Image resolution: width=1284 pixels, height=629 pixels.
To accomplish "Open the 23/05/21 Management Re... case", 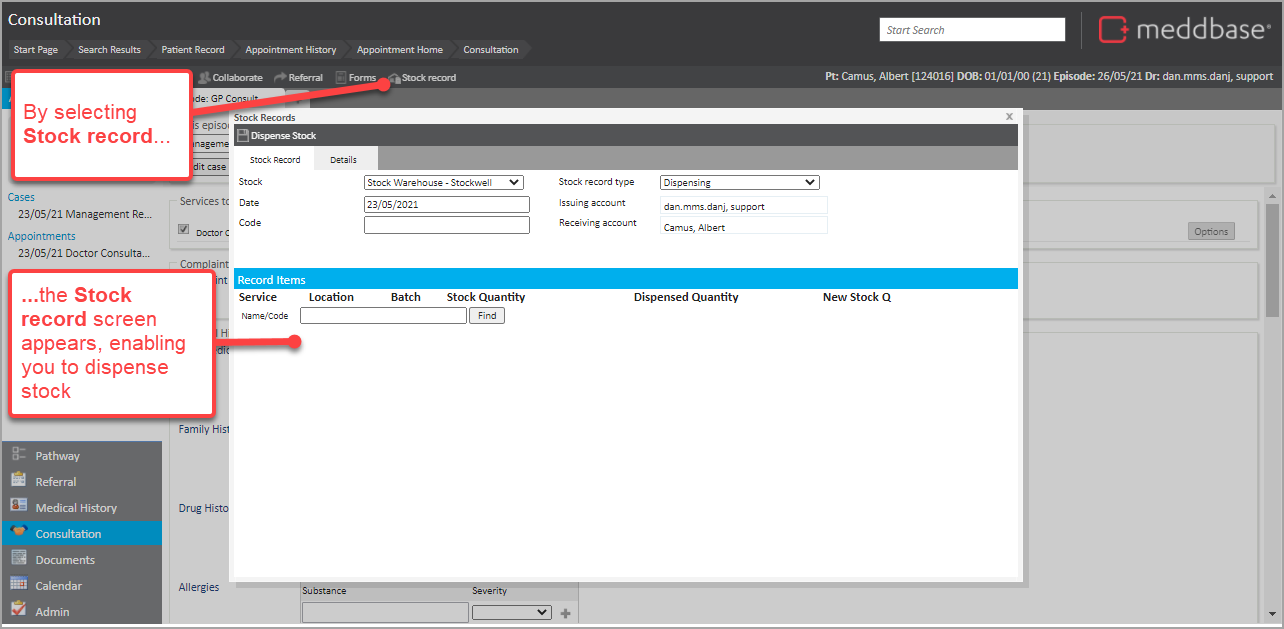I will click(85, 214).
